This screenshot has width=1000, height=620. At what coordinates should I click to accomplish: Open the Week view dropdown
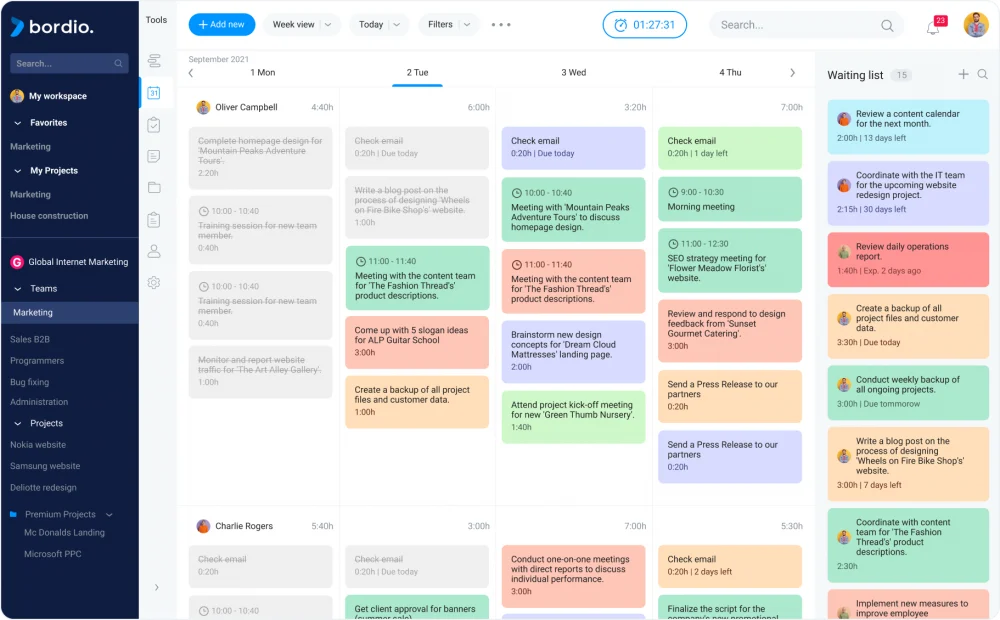(302, 25)
